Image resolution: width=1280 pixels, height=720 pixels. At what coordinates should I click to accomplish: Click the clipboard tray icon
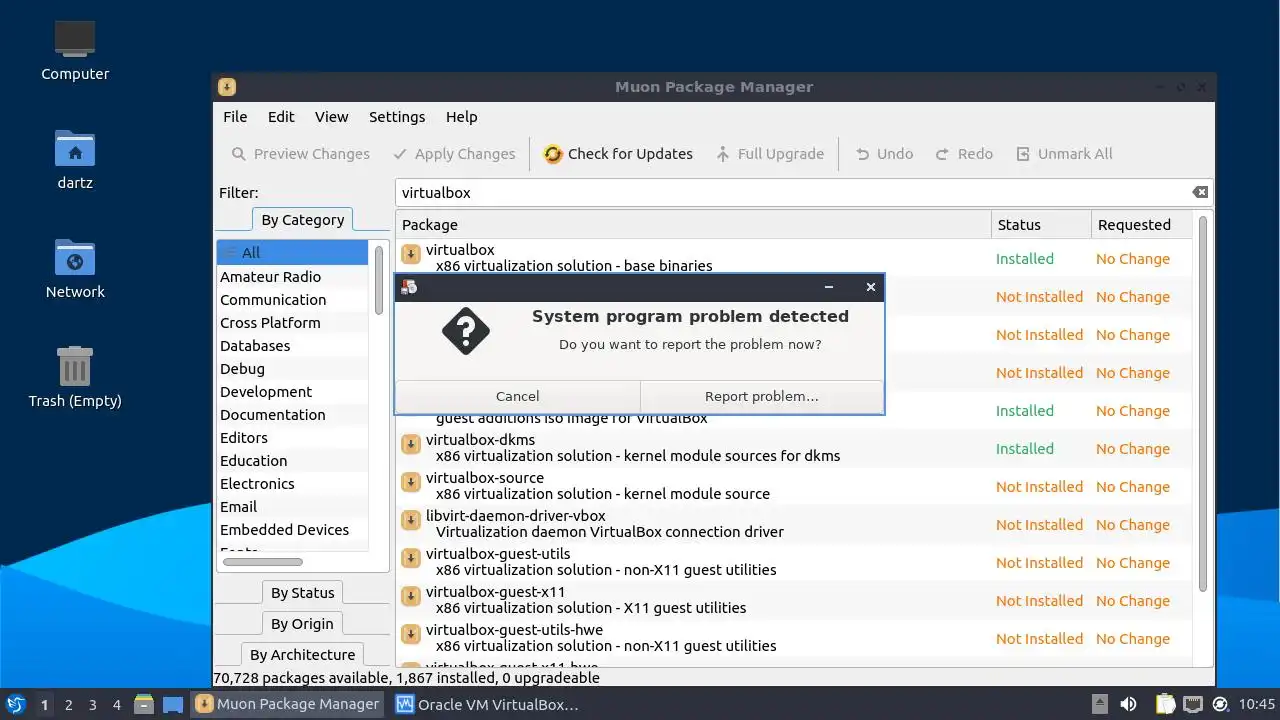tap(1166, 704)
